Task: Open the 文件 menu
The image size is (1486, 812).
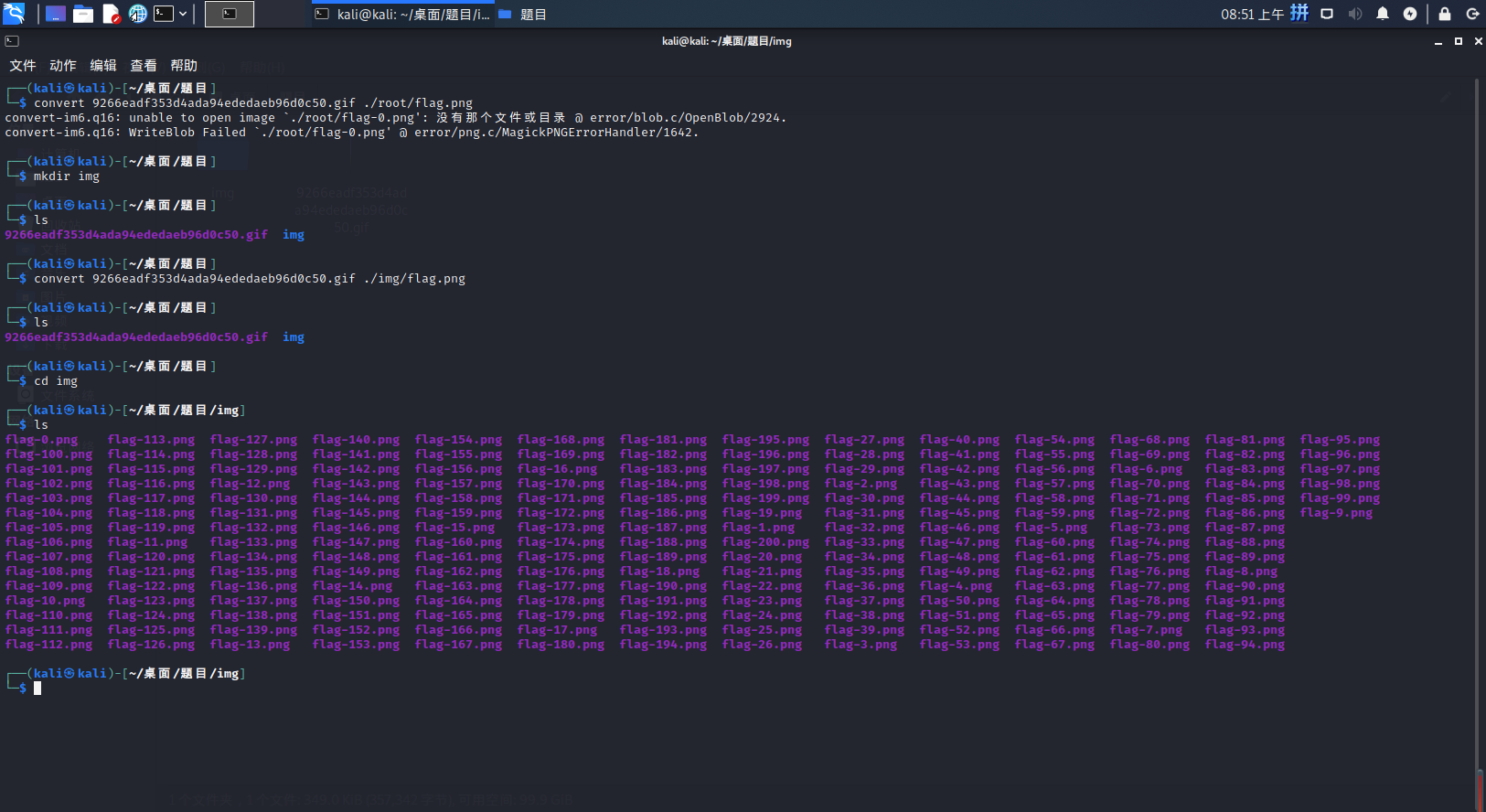Action: click(x=23, y=66)
